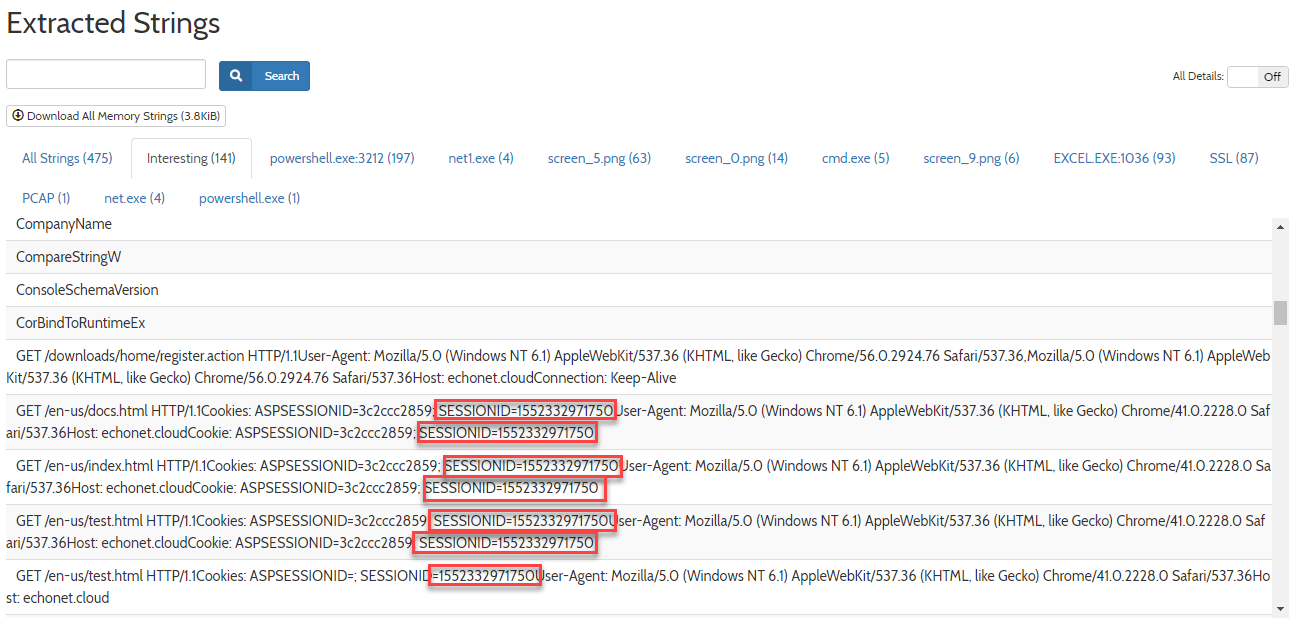
Task: Click the CompanyName string row
Action: tap(64, 224)
